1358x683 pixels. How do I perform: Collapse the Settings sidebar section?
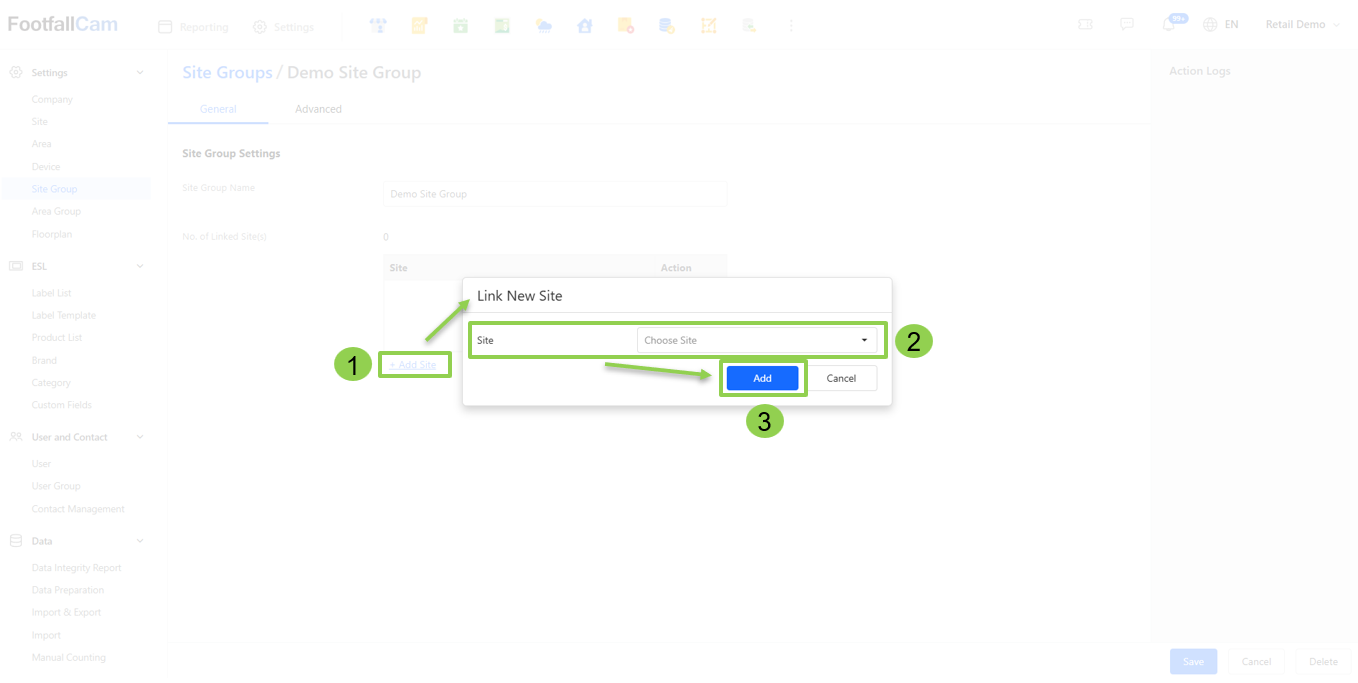click(140, 73)
